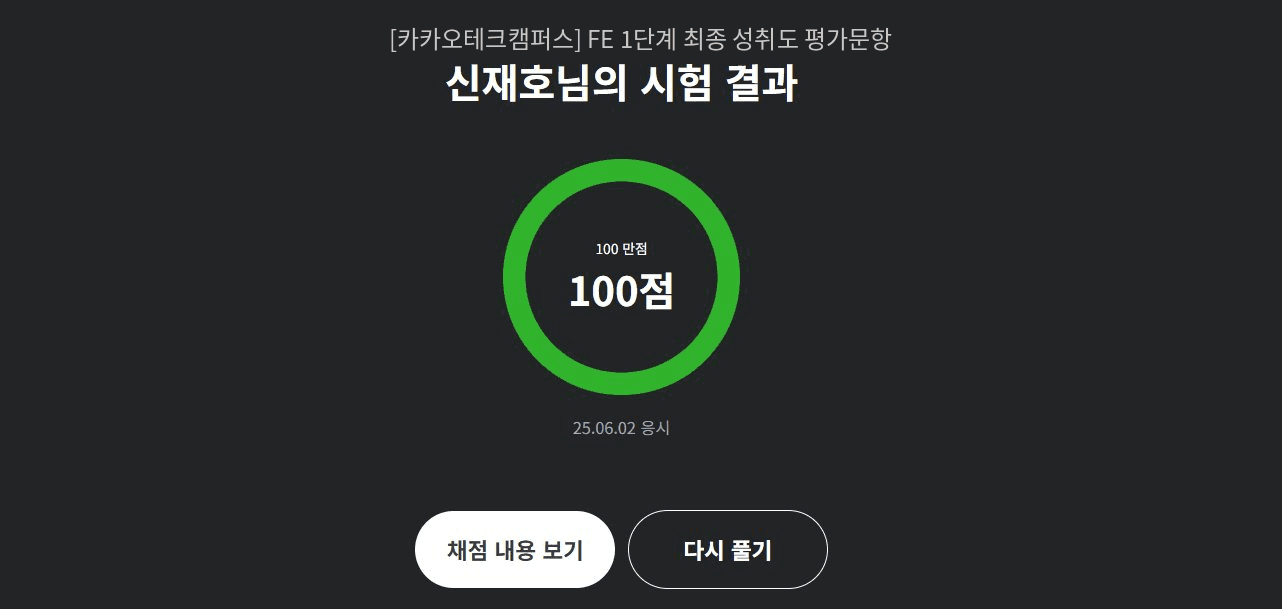1282x609 pixels.
Task: Click the small 100 만점 label
Action: click(621, 249)
